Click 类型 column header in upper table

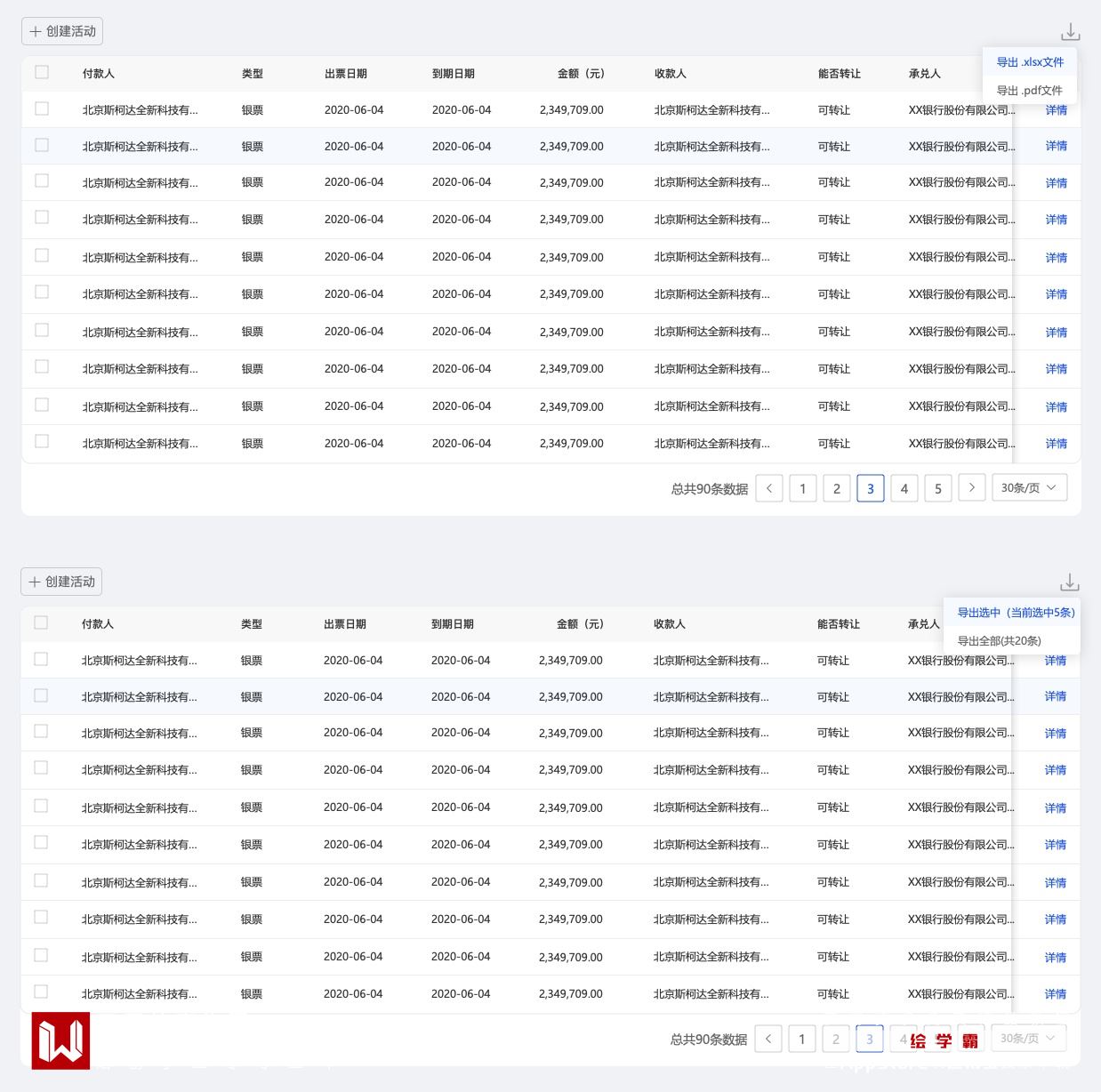pos(253,74)
